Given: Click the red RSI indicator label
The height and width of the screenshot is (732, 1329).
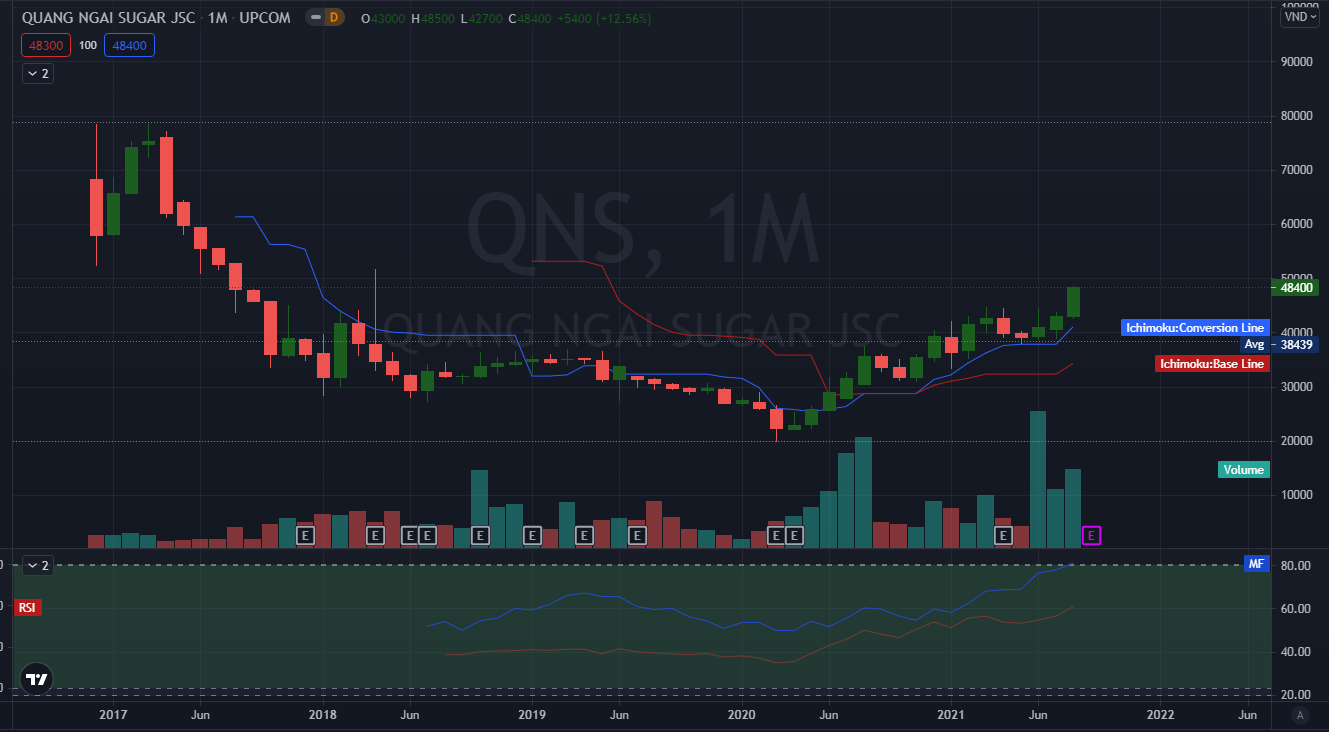Looking at the screenshot, I should [27, 607].
